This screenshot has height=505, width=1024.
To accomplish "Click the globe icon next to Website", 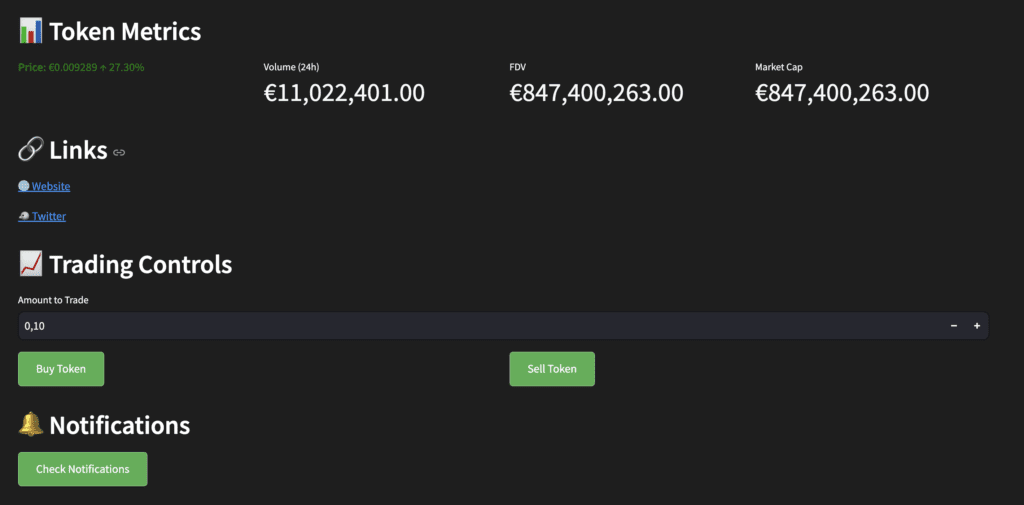I will pos(24,186).
